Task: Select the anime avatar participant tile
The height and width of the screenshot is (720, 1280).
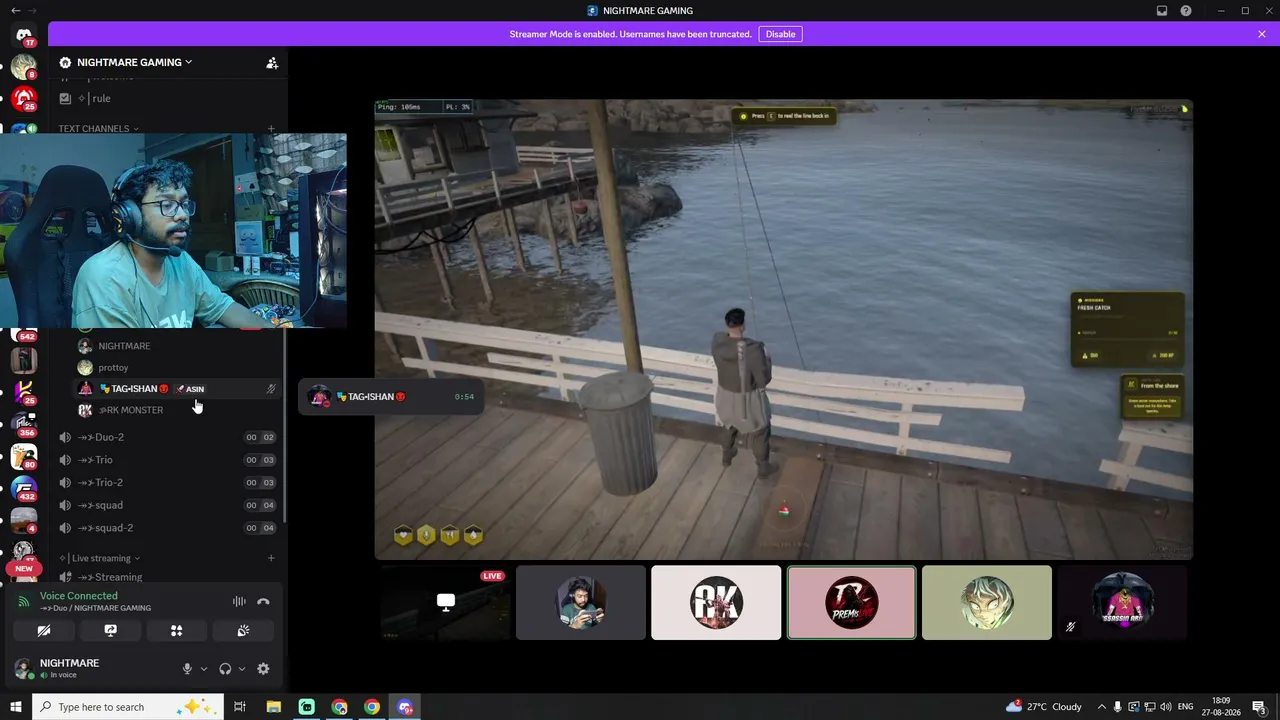Action: pos(987,602)
